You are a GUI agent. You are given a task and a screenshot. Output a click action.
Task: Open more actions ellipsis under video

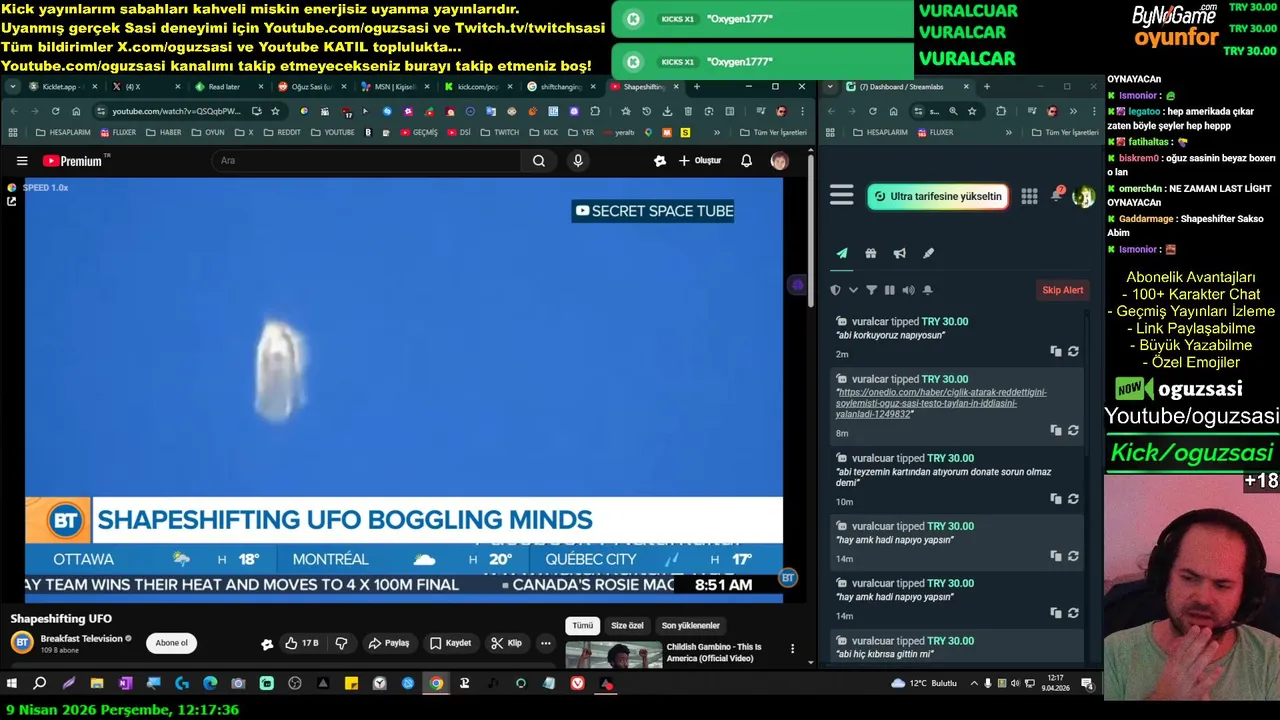point(546,643)
